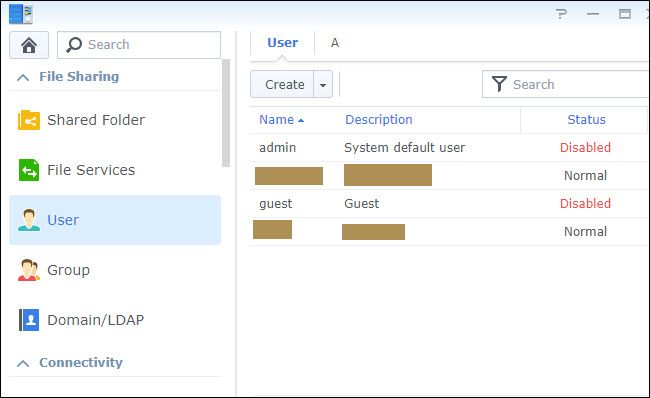Click Disabled status of guest

[x=585, y=204]
